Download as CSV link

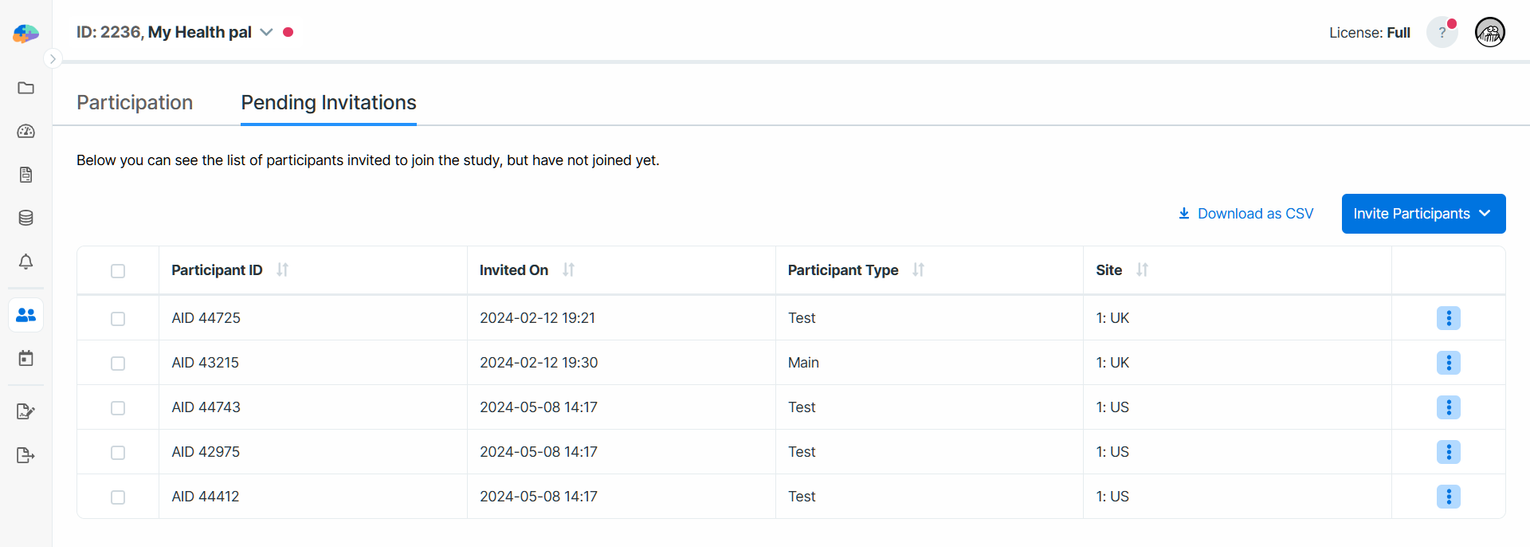coord(1246,213)
